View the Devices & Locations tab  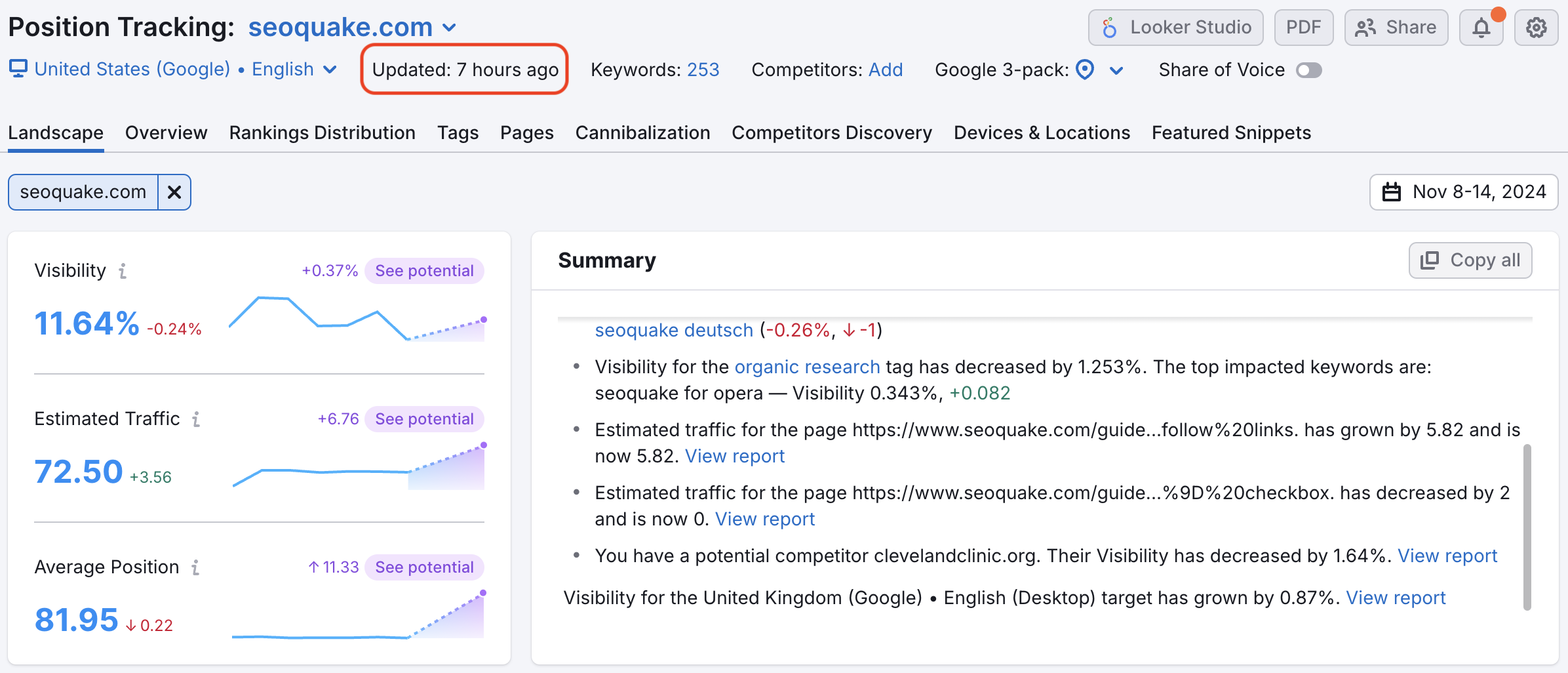coord(1042,133)
